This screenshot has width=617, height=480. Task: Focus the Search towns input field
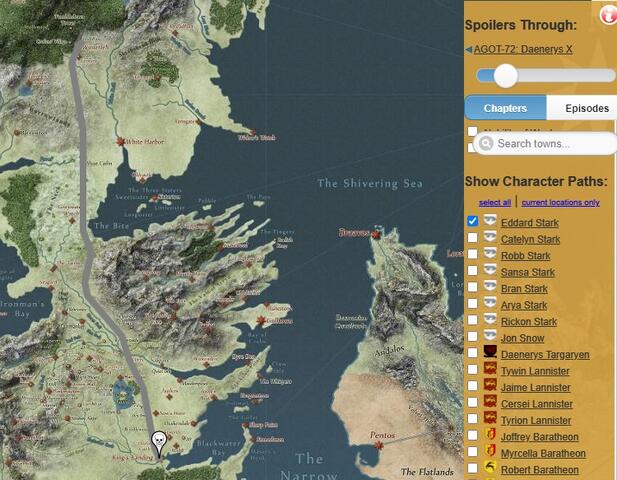click(545, 143)
